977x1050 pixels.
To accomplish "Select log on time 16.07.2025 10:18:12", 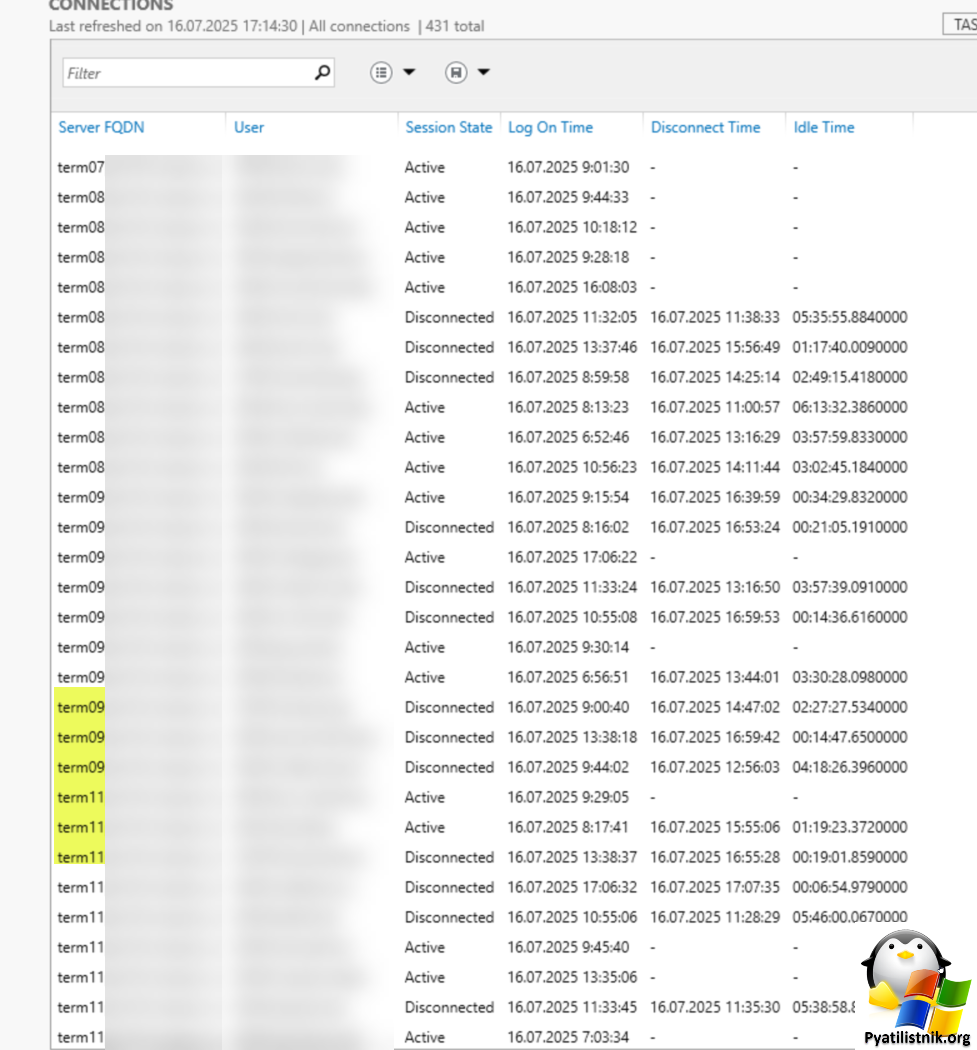I will point(572,228).
